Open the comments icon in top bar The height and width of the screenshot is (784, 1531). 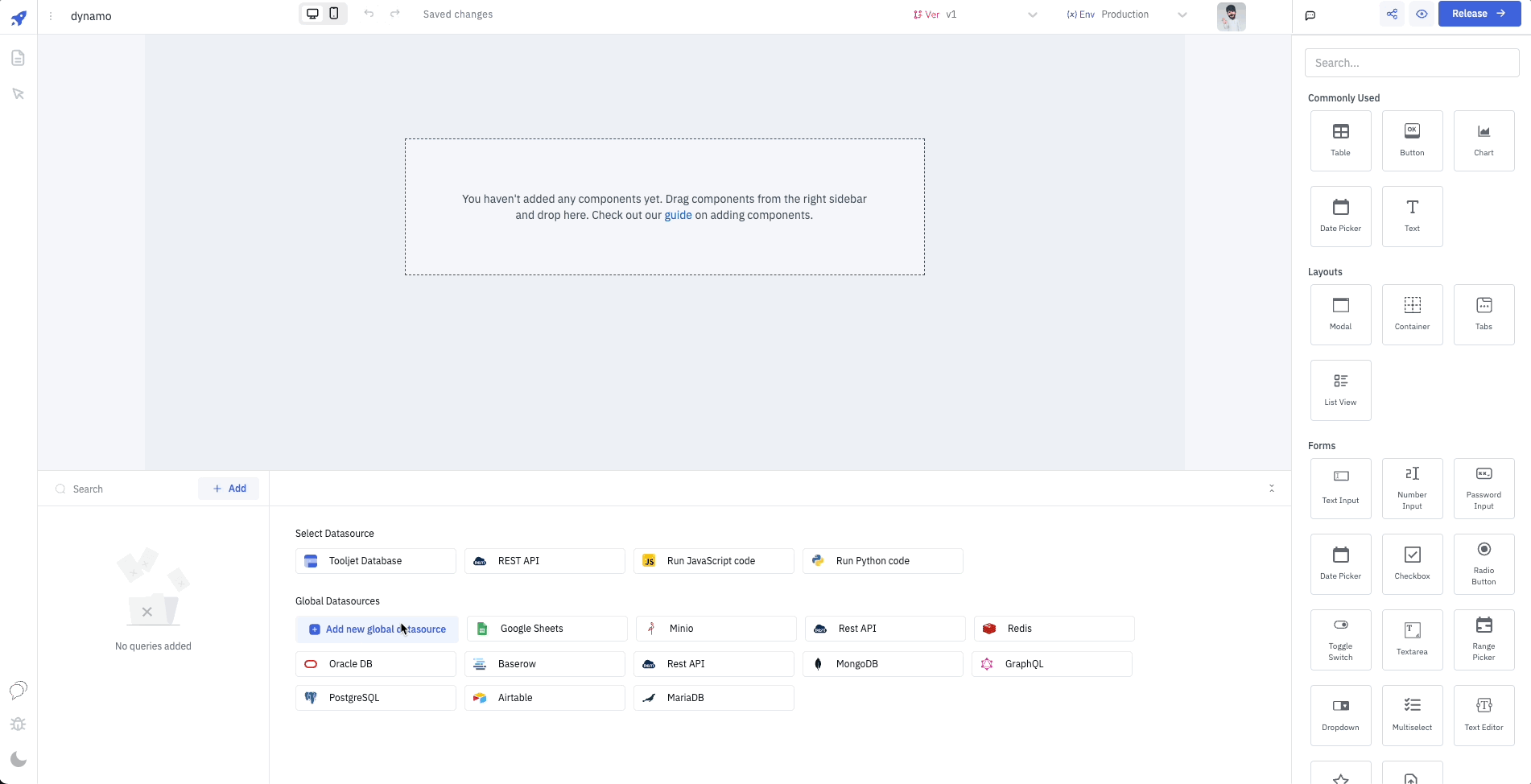coord(1310,15)
